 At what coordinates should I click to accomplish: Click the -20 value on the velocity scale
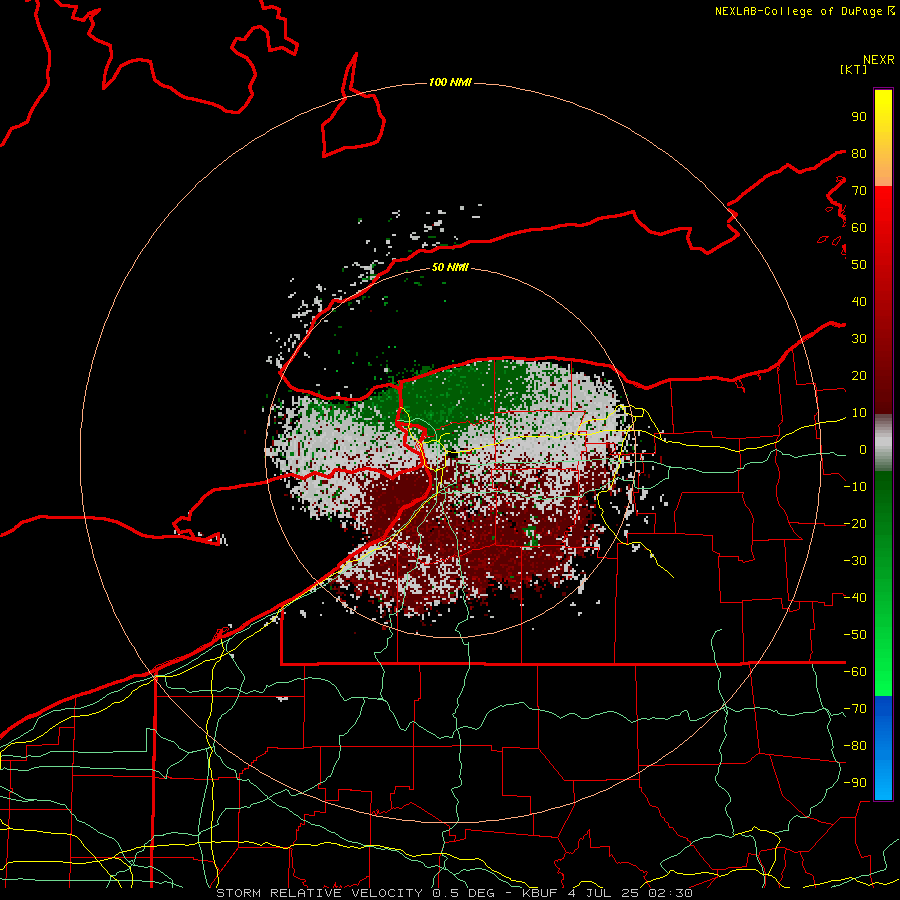pos(855,523)
